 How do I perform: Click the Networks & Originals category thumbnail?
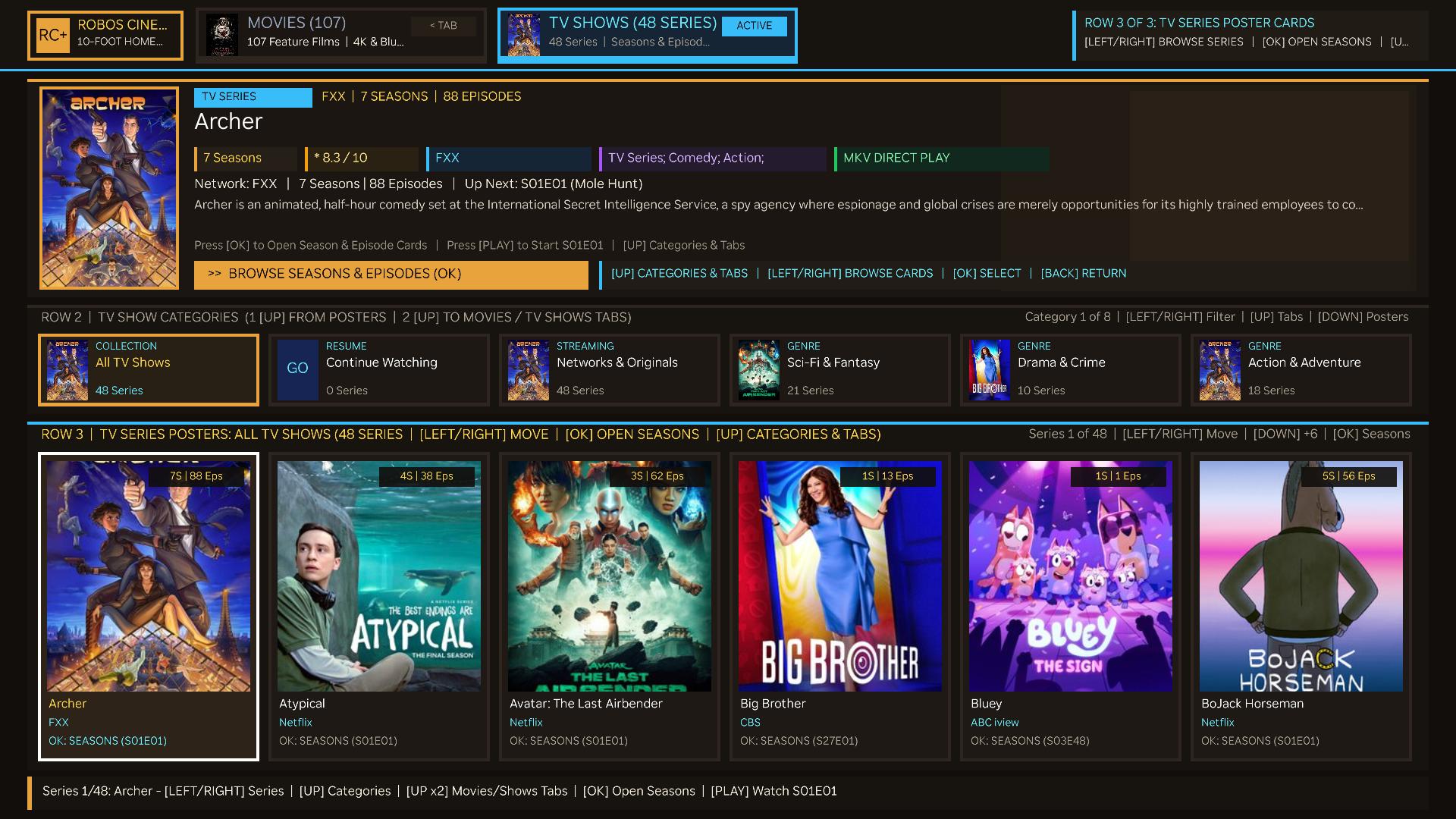[529, 369]
